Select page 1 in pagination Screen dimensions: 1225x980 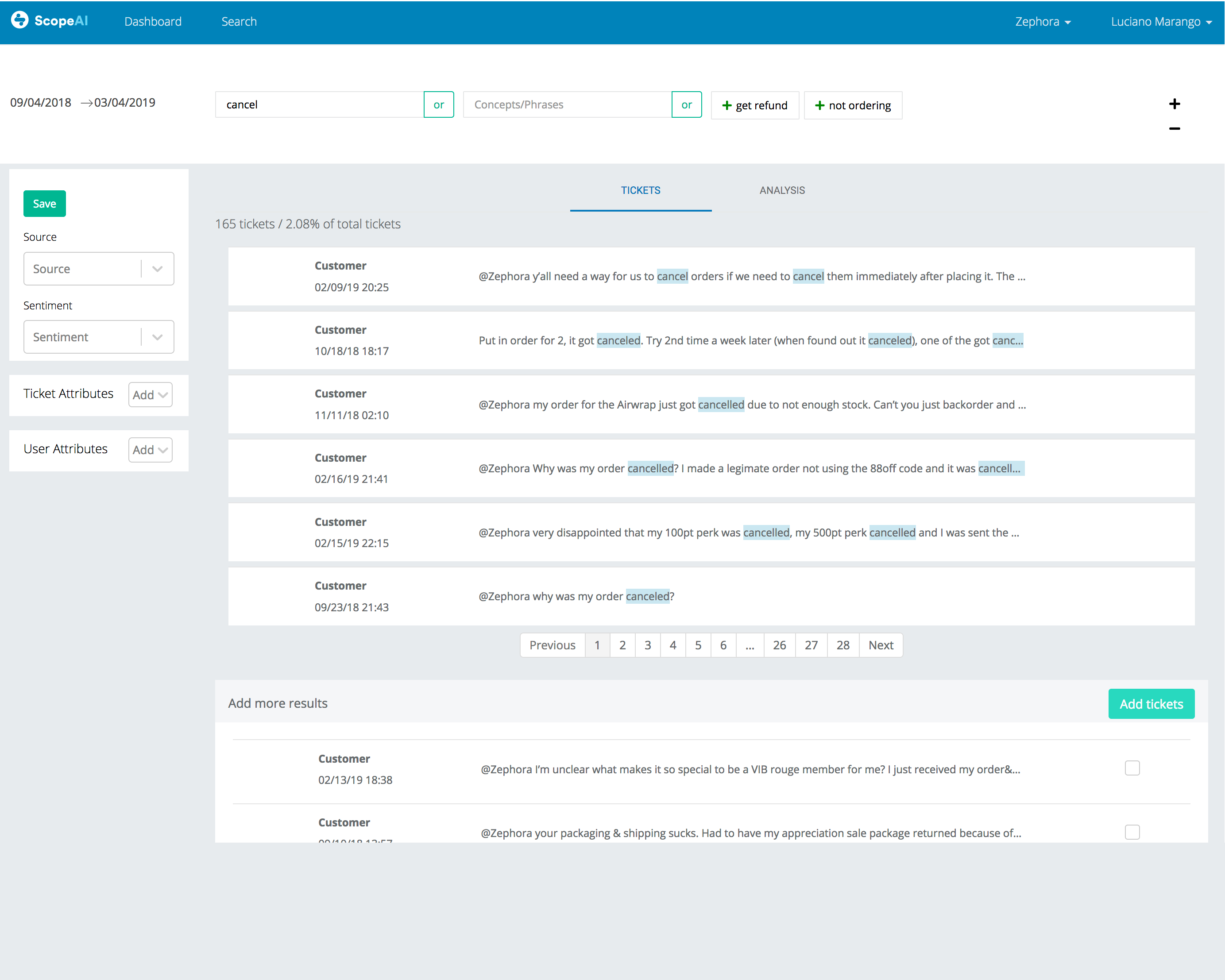coord(597,645)
